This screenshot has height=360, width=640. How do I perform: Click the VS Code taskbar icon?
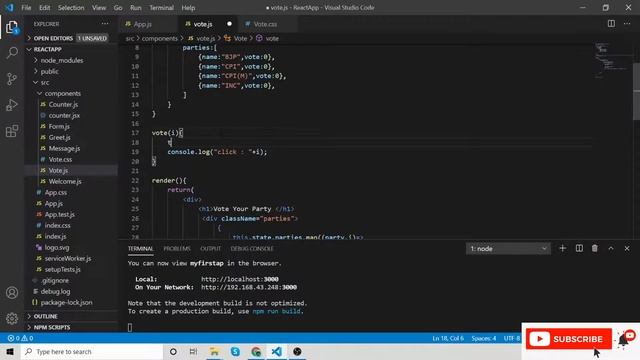click(276, 351)
